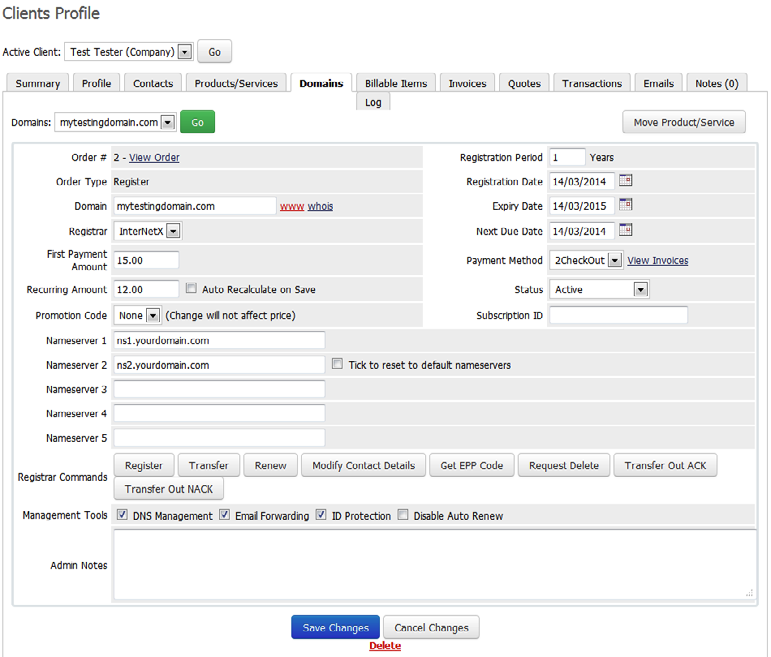The width and height of the screenshot is (771, 657).
Task: Open the www domain link
Action: 292,206
